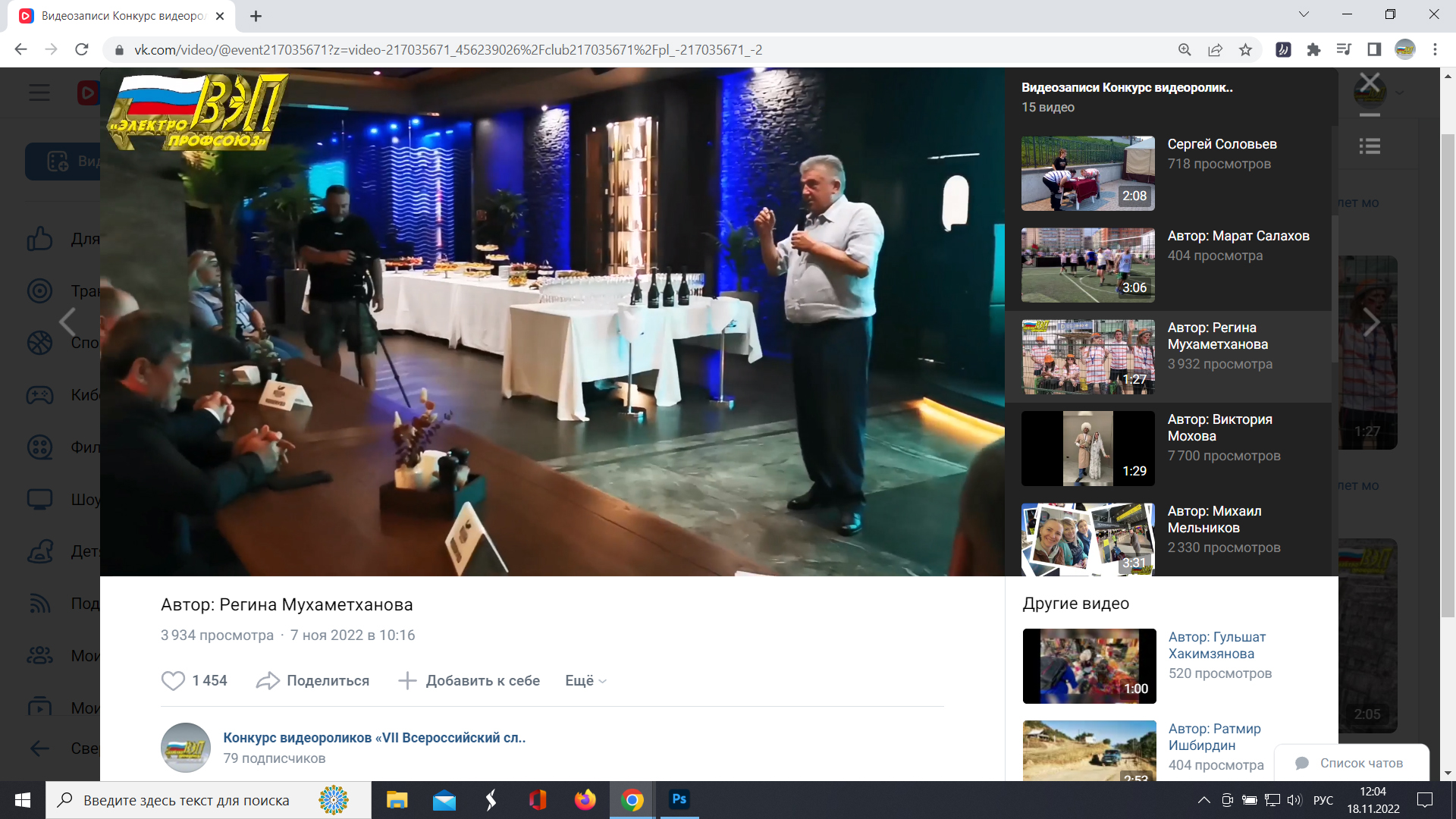Open Автор: Ратмир Ишбирдин video link
This screenshot has height=819, width=1456.
pos(1214,737)
